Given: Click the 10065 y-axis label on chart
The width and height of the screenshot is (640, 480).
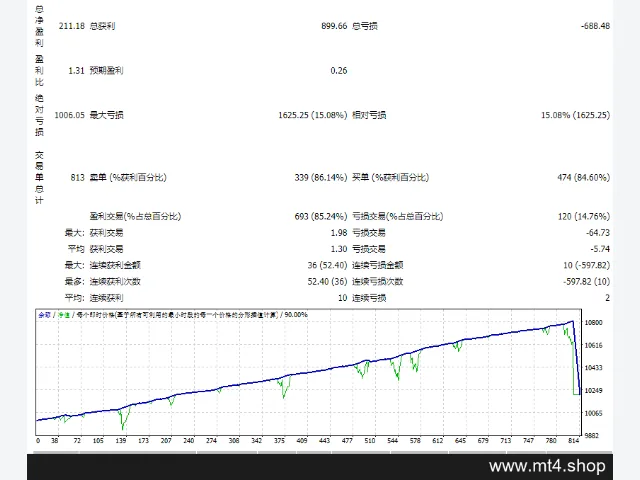Looking at the screenshot, I should click(593, 413).
